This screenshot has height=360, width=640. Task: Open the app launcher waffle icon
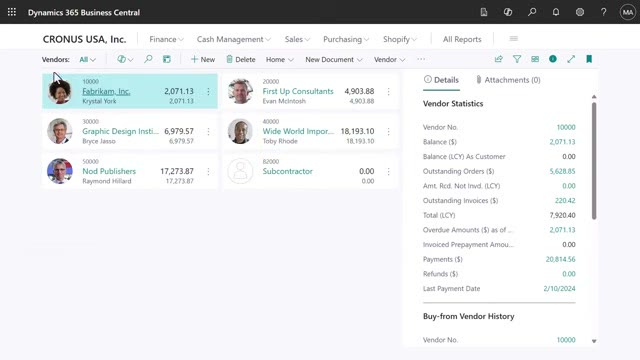(12, 12)
